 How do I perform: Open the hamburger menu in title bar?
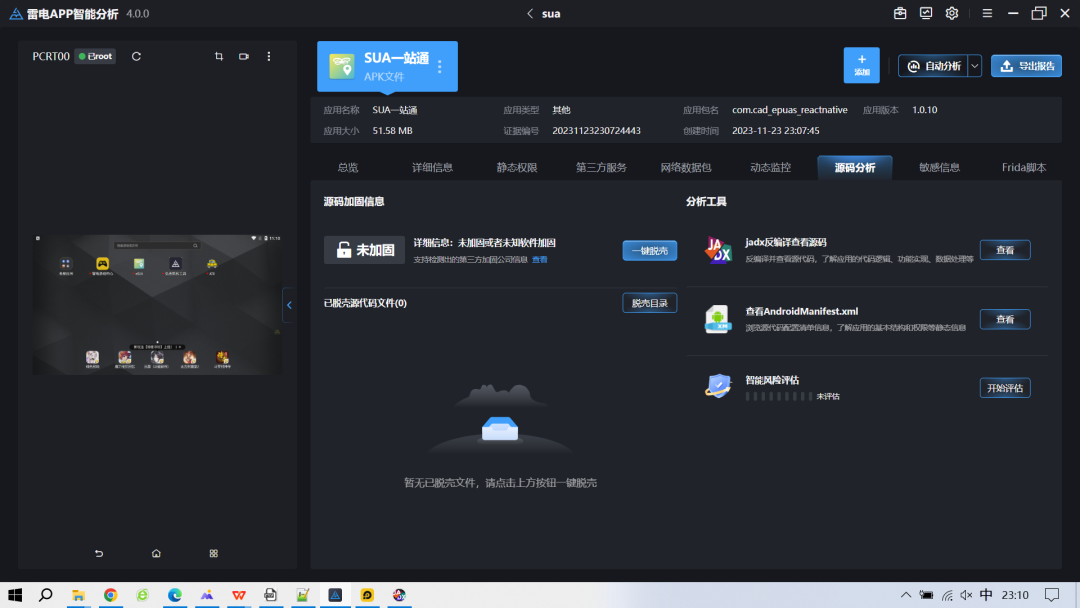[987, 13]
